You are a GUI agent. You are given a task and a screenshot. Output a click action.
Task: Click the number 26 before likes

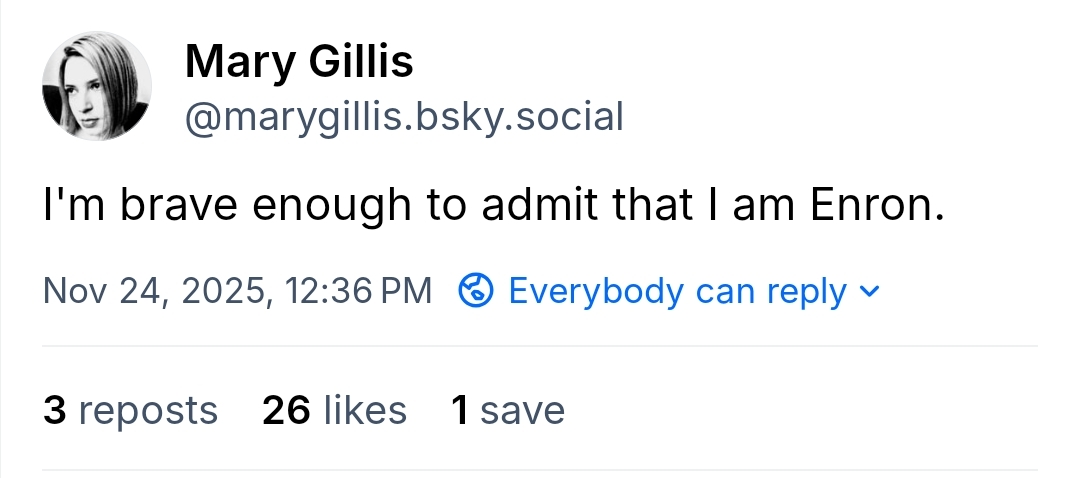point(286,410)
